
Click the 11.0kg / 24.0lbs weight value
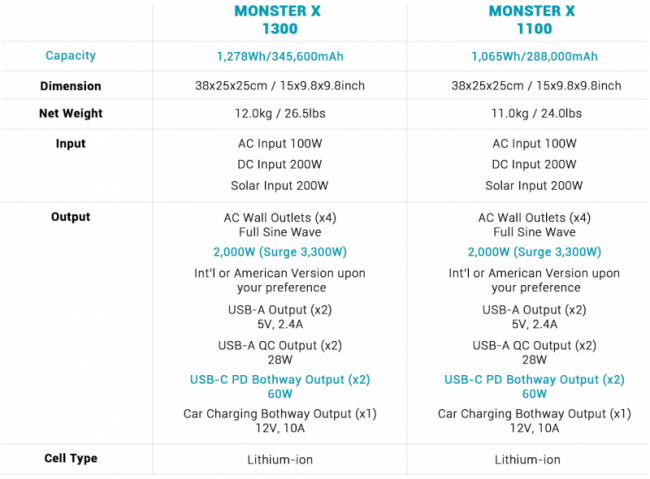coord(534,114)
